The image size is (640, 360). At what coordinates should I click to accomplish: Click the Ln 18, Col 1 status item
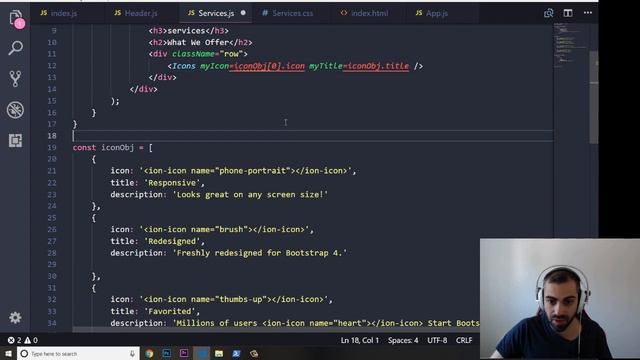pyautogui.click(x=360, y=340)
